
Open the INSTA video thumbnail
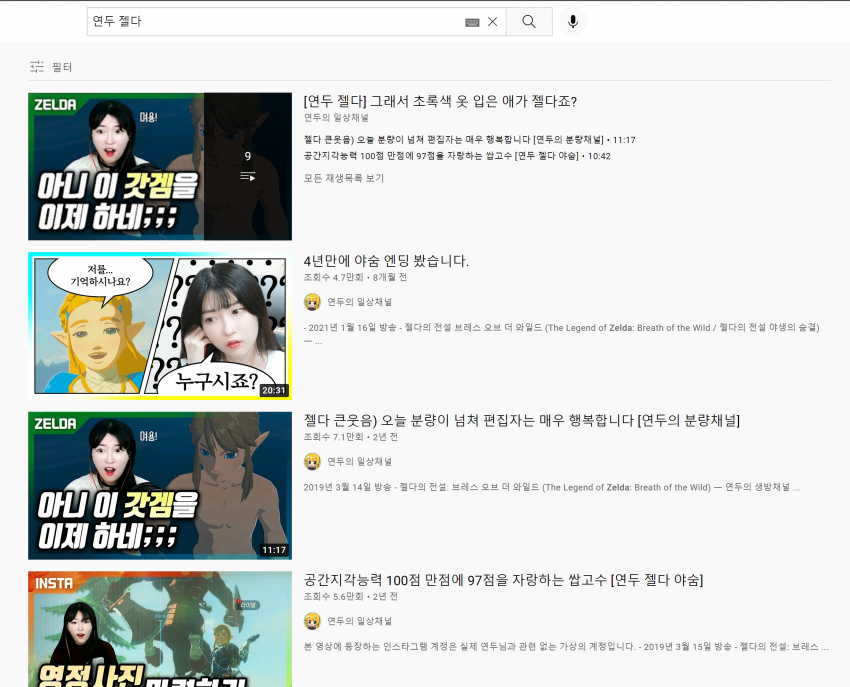pyautogui.click(x=160, y=629)
